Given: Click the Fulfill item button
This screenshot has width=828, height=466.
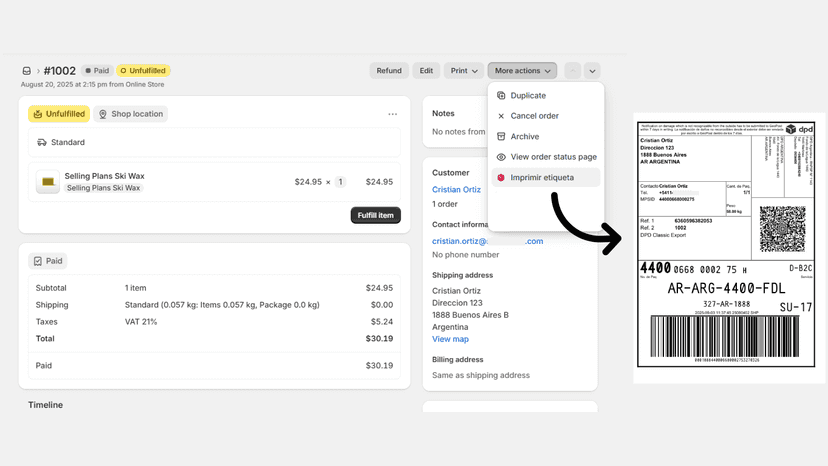Looking at the screenshot, I should click(375, 215).
